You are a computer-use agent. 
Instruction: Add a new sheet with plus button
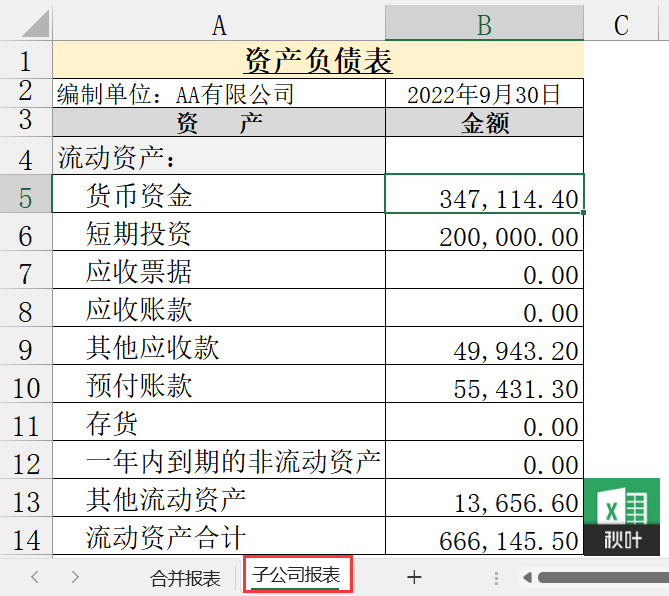coord(414,577)
